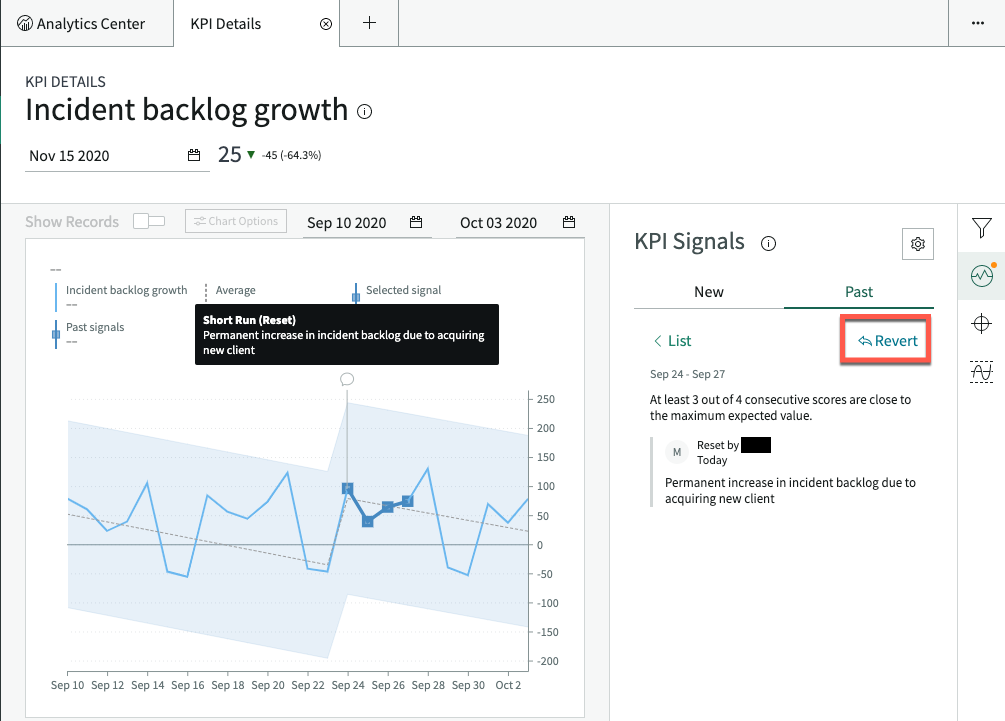The width and height of the screenshot is (1005, 721).
Task: Select the Sep 27 signal marker on chart
Action: [408, 501]
